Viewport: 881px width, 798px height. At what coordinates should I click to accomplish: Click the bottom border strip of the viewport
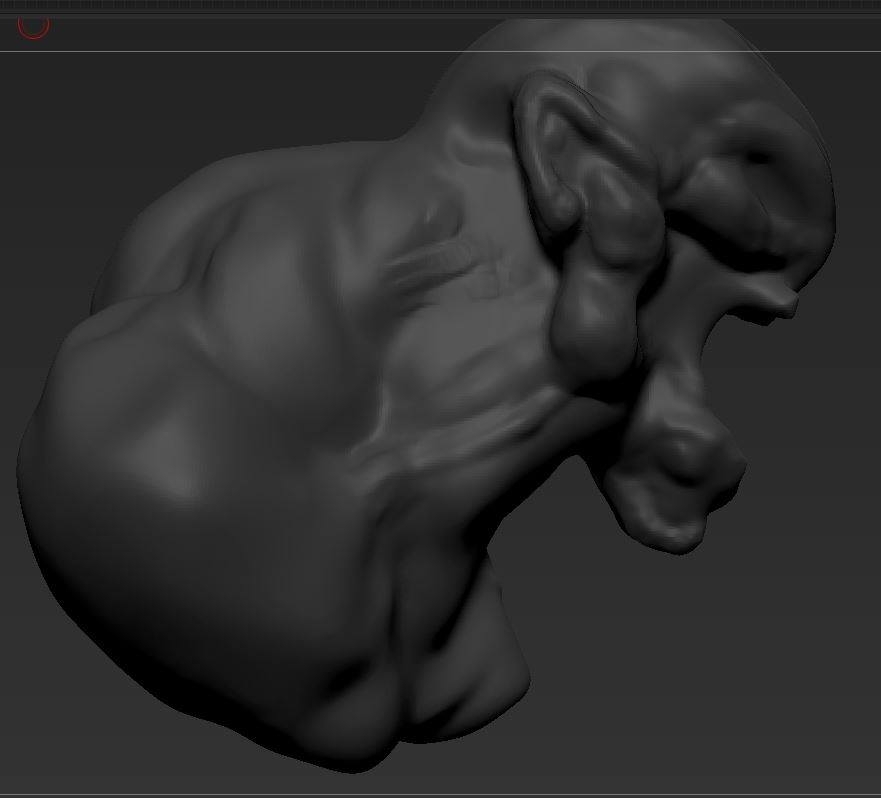(x=440, y=796)
